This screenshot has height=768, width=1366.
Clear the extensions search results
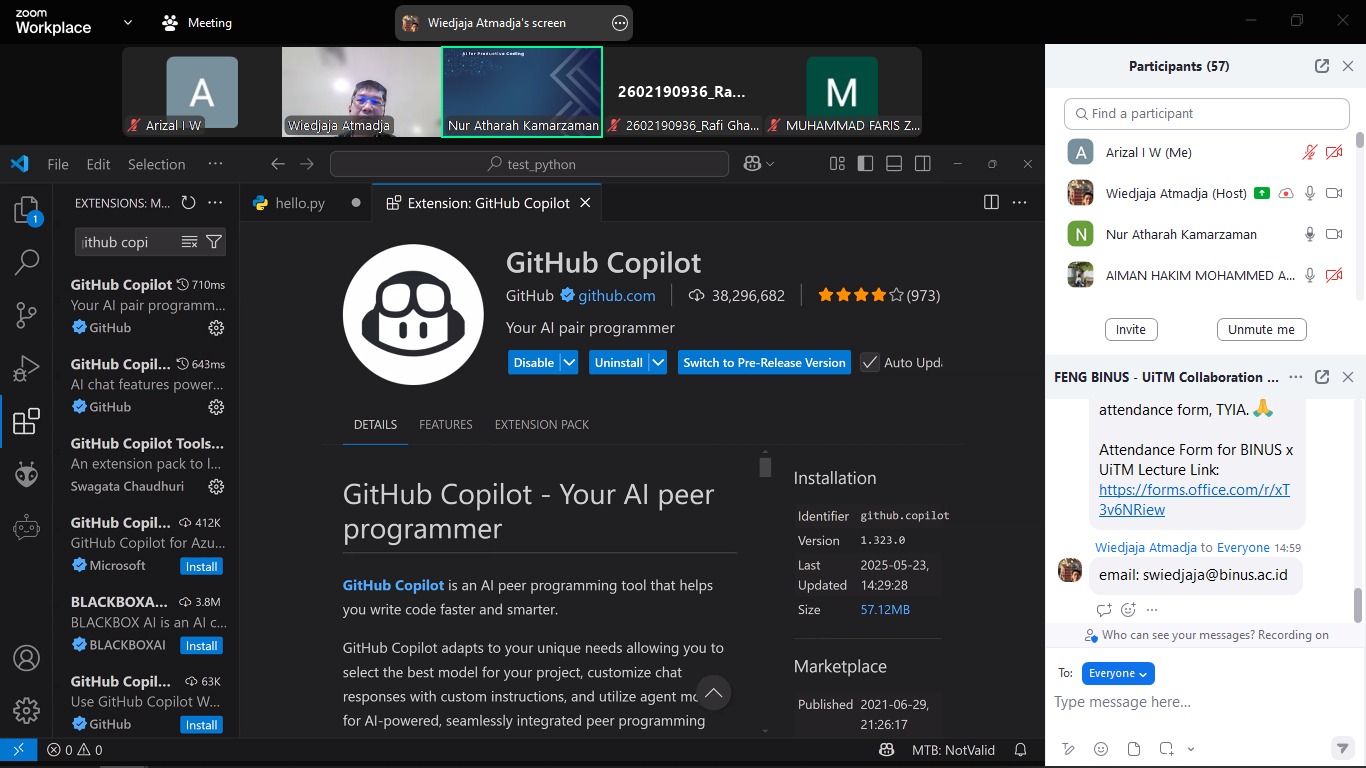[x=189, y=242]
